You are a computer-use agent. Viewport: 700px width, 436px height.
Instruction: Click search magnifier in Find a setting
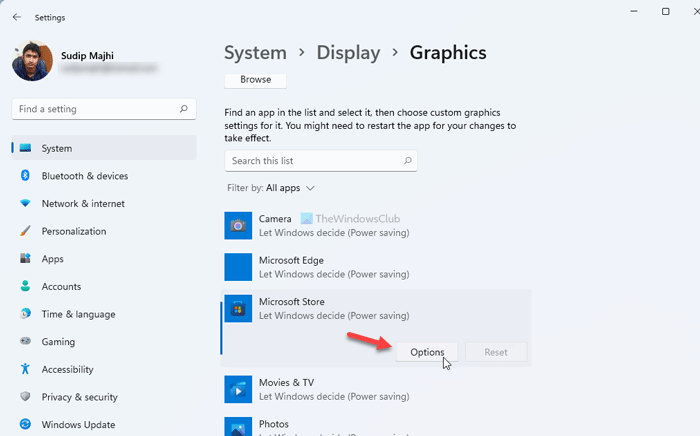[x=183, y=109]
